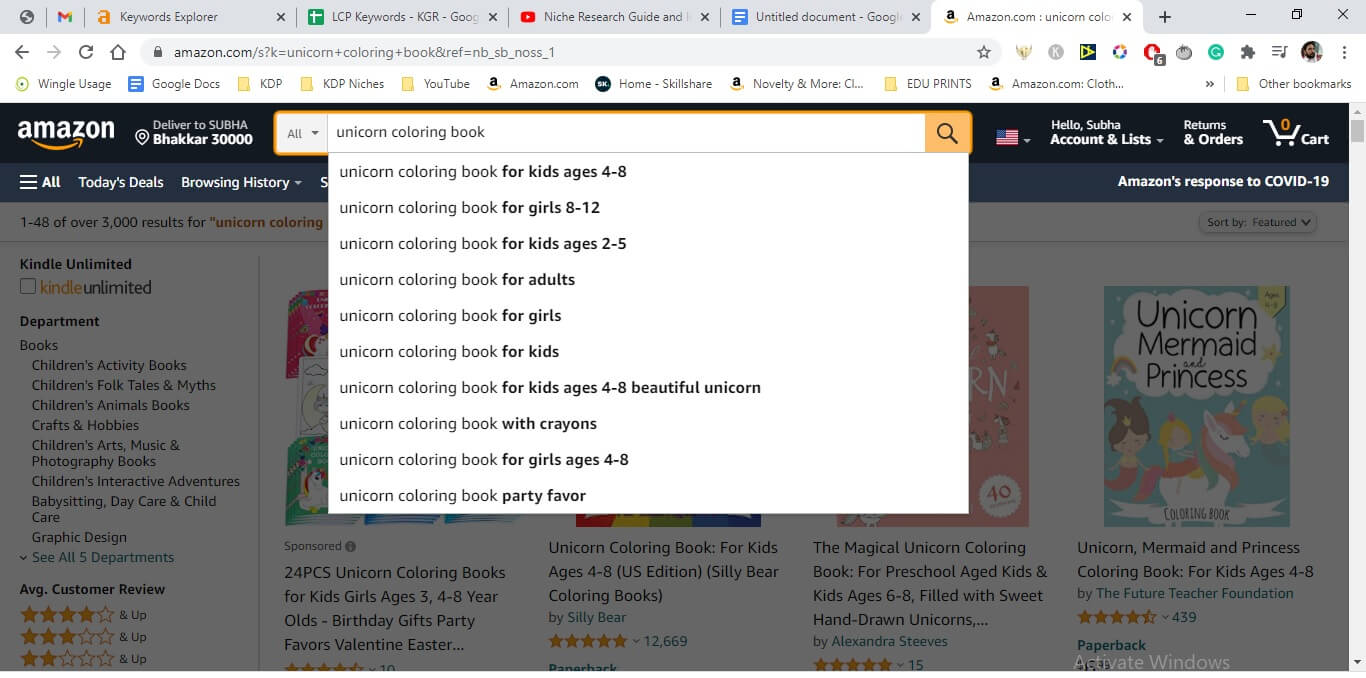The image size is (1366, 678).
Task: Open Unicorn, Mermaid and Princess title
Action: 1195,560
